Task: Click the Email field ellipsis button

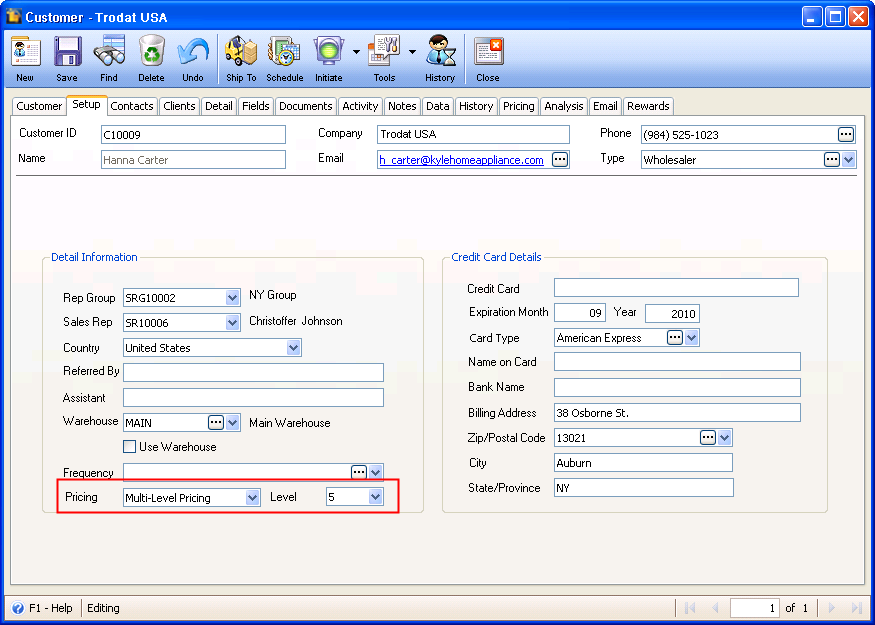Action: [559, 160]
